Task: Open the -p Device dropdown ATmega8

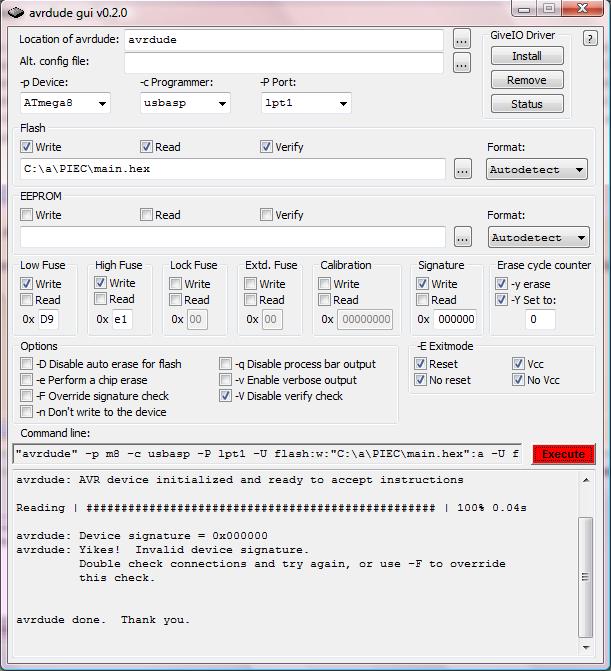Action: [65, 103]
